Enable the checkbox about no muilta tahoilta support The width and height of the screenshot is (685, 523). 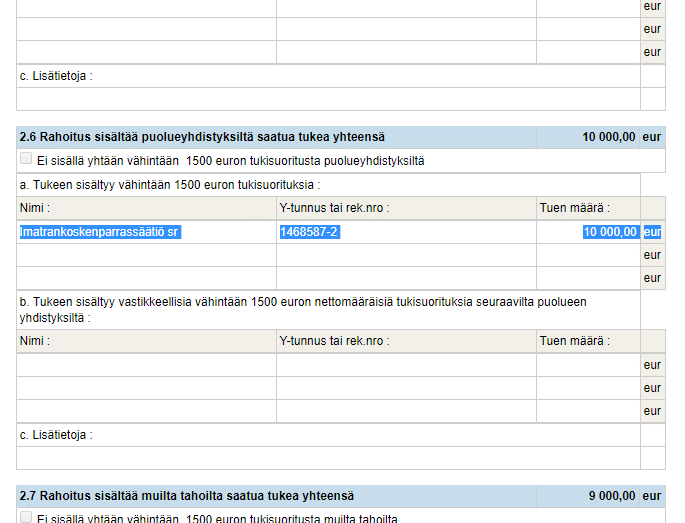coord(26,518)
